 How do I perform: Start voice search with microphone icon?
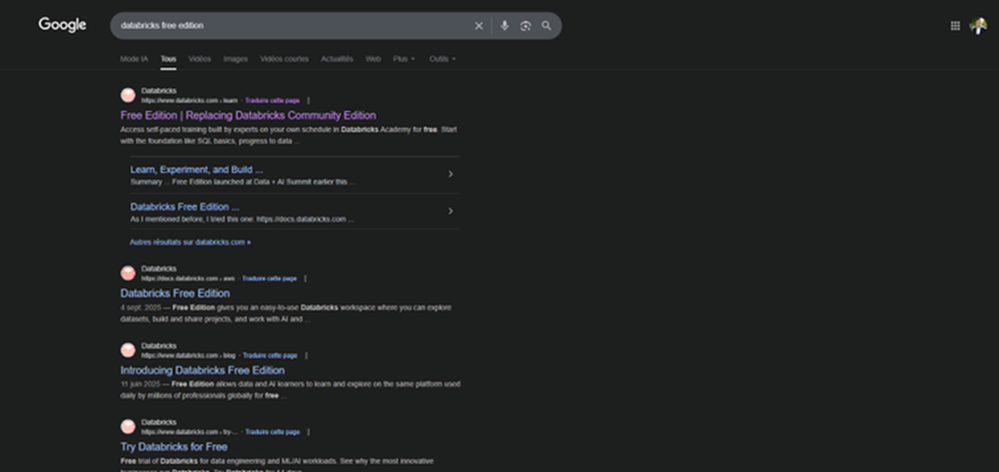click(x=505, y=26)
